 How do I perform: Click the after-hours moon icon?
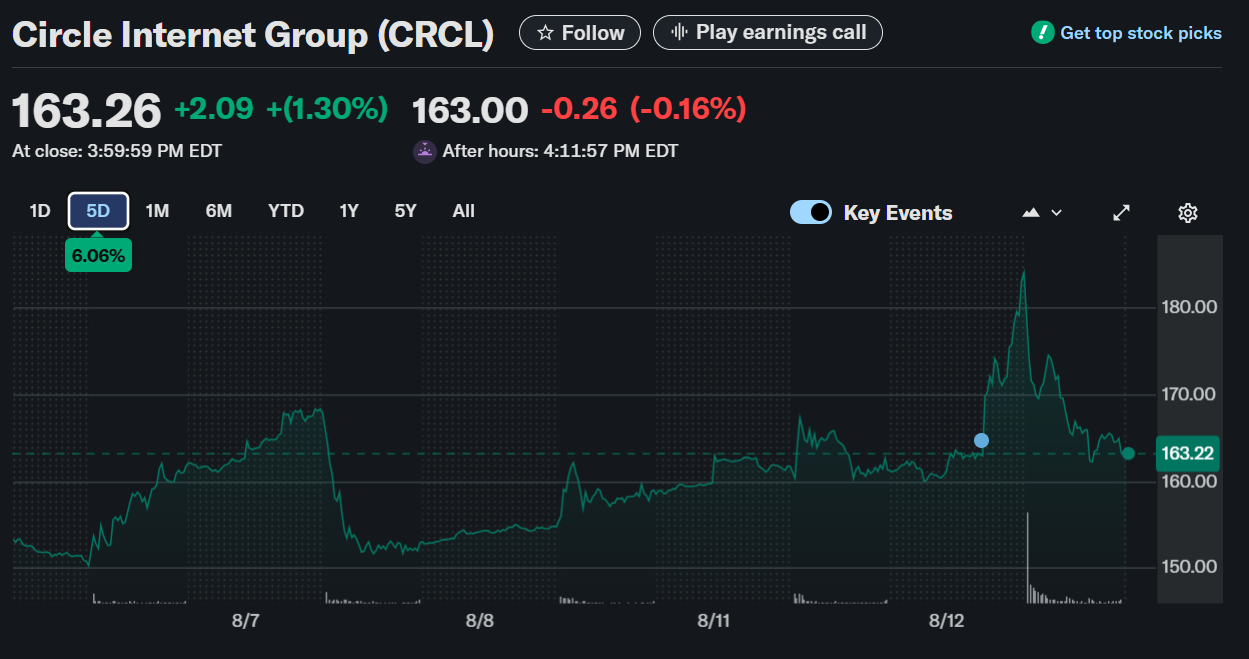coord(425,152)
